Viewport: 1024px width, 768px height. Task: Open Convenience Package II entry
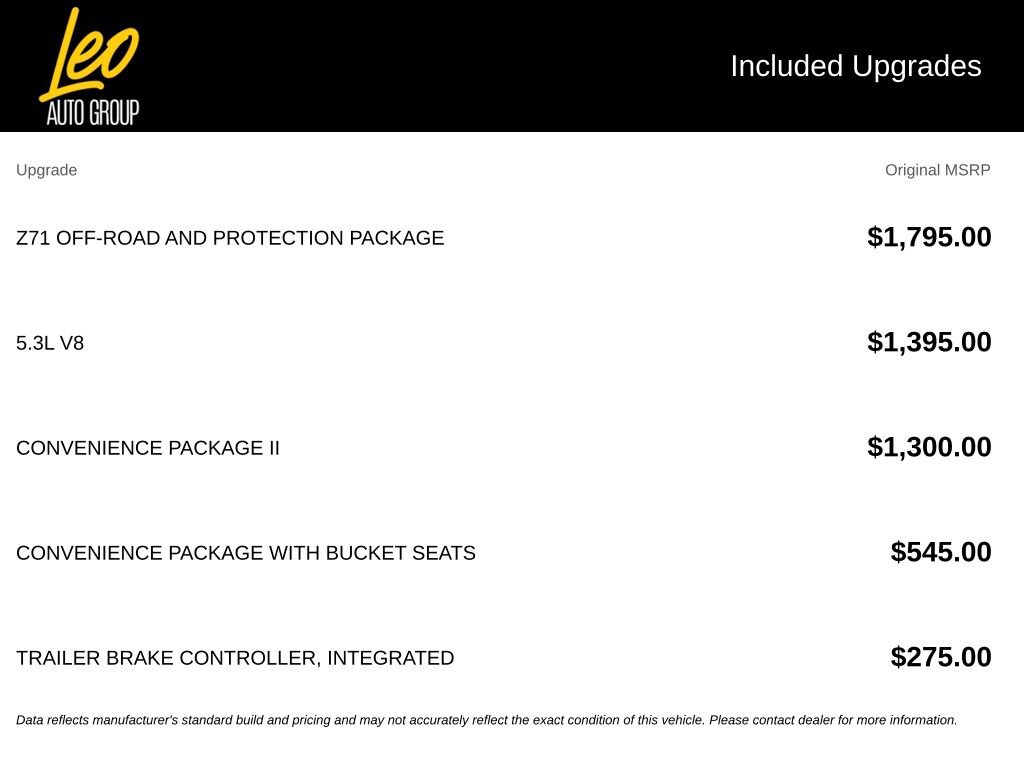click(148, 448)
